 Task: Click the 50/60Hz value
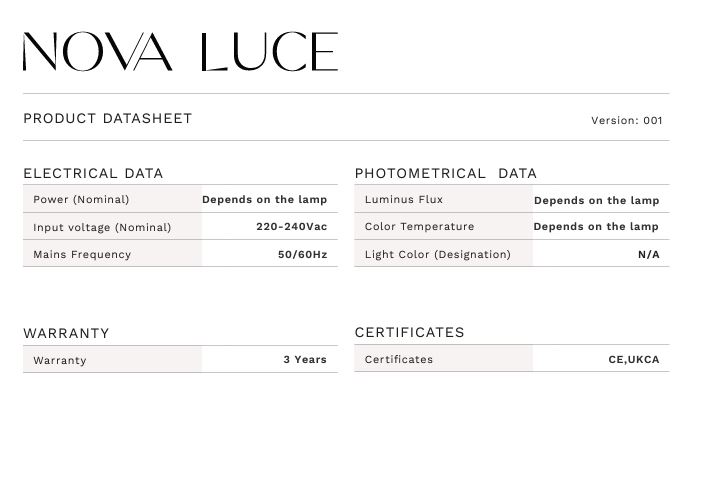pos(303,254)
